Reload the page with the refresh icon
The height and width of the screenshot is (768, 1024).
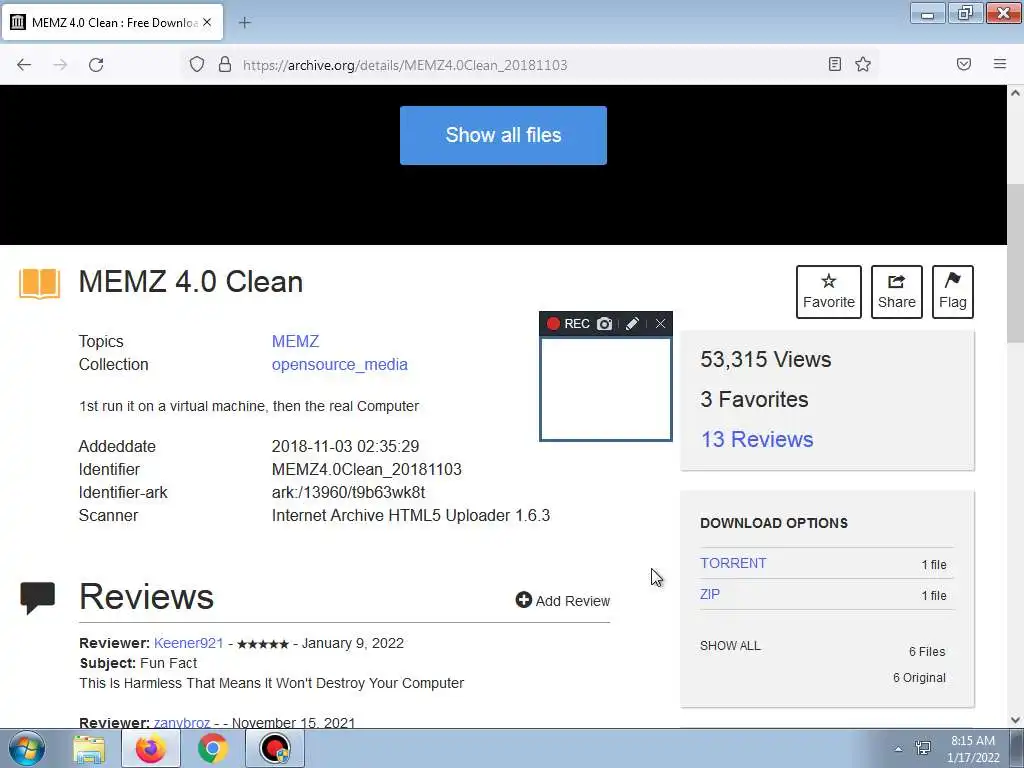(96, 65)
